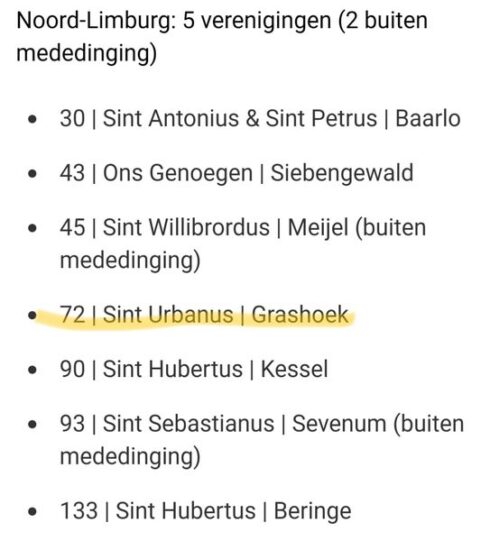The image size is (490, 541).
Task: Click bullet point before entry 90
Action: coord(32,370)
